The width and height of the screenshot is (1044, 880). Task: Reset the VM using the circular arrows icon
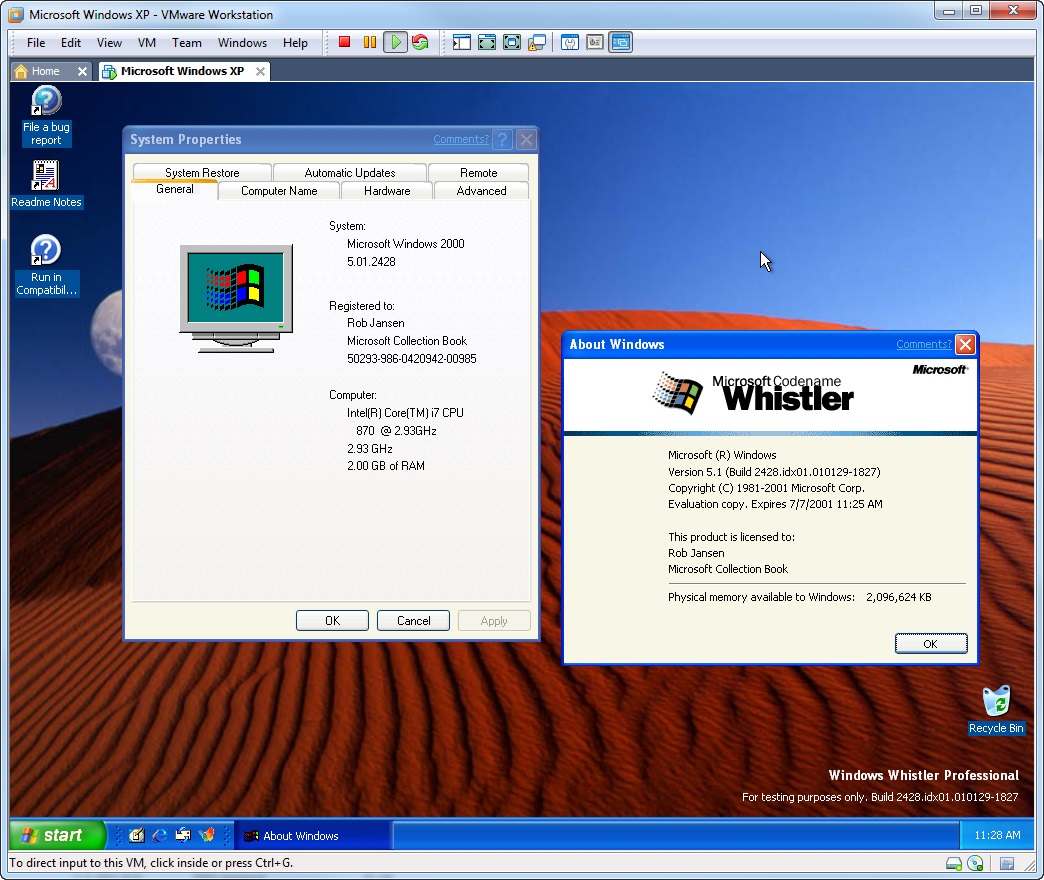420,43
